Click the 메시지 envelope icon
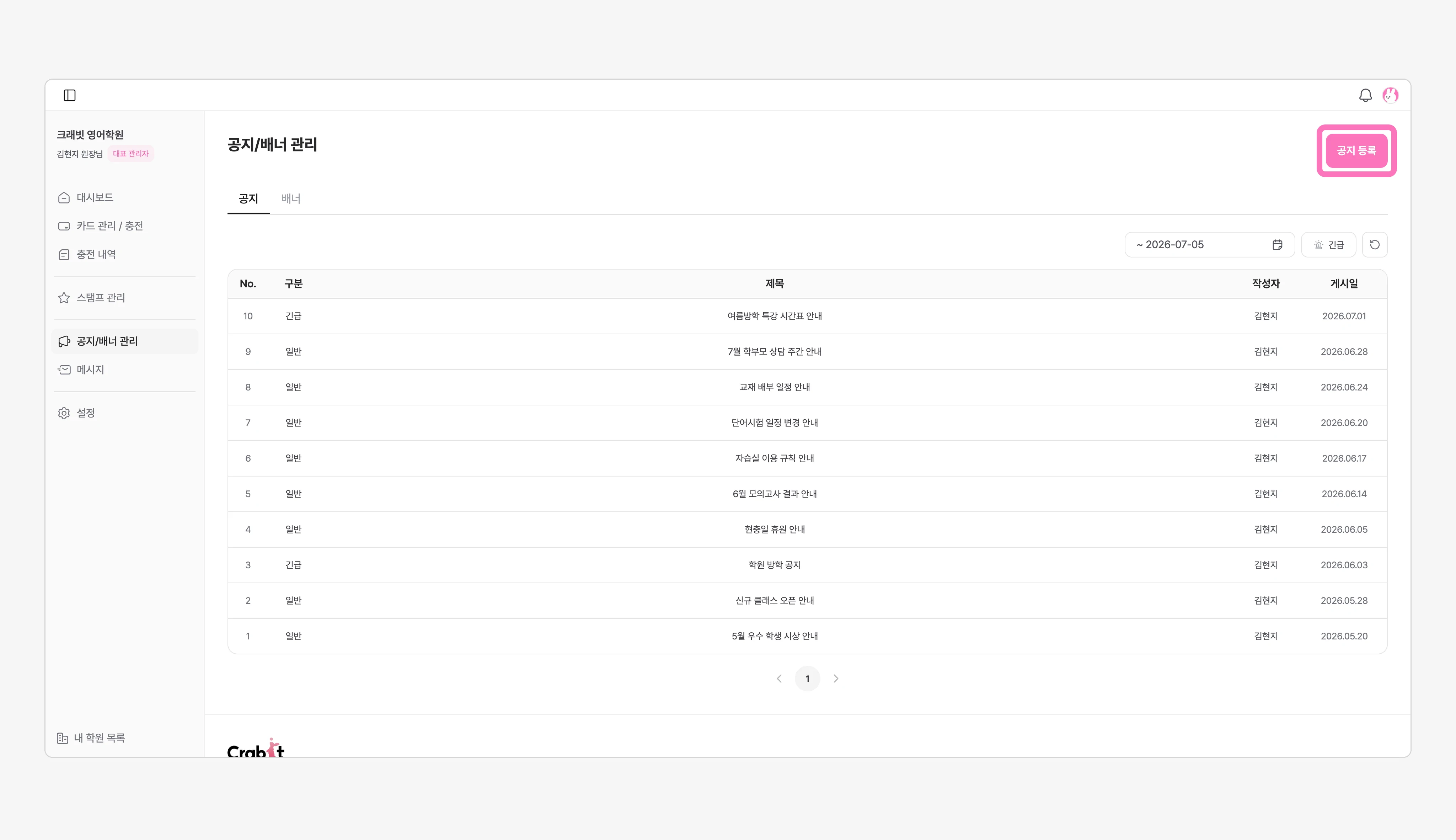The width and height of the screenshot is (1456, 840). [x=64, y=370]
